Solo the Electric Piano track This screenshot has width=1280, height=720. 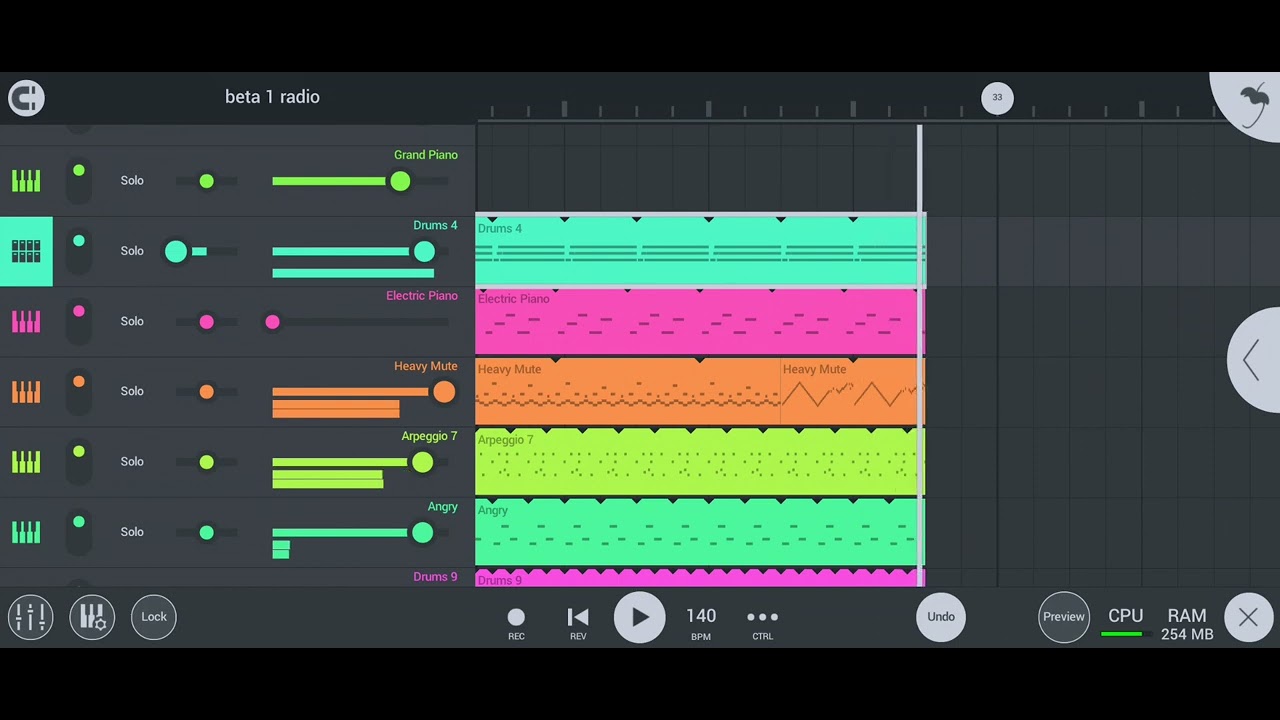(x=132, y=321)
